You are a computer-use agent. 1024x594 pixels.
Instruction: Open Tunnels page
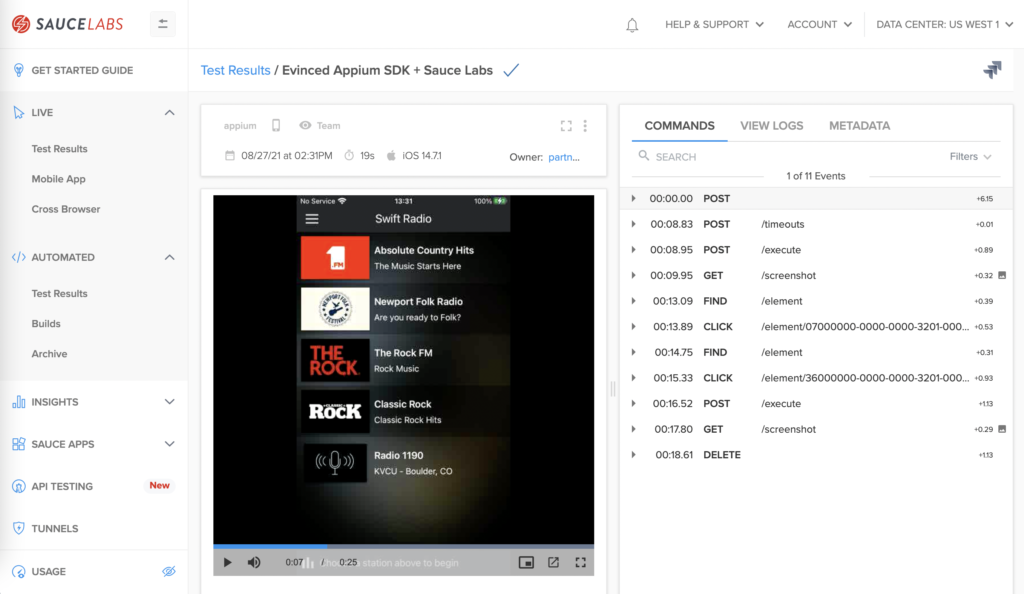[x=55, y=529]
